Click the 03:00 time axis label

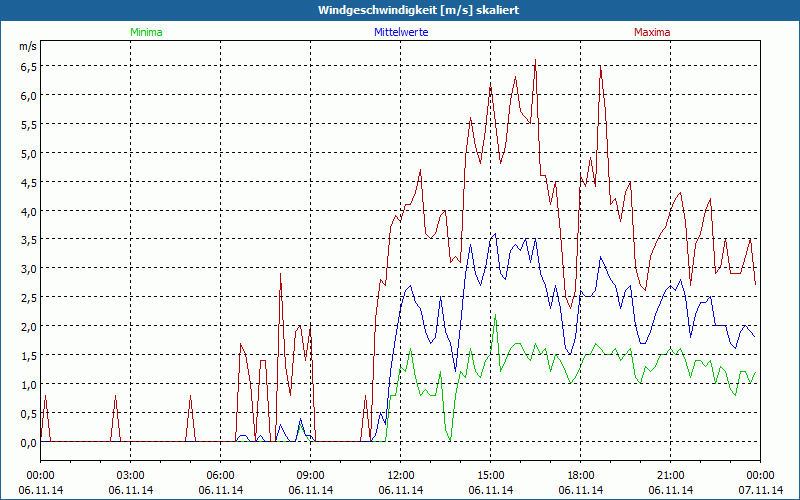click(131, 476)
